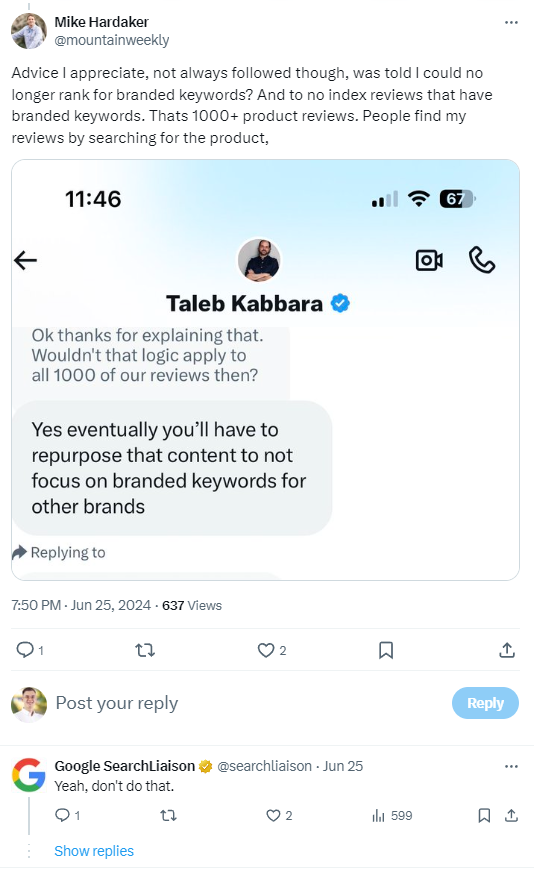The image size is (534, 871).
Task: View analytics showing 599 views on reply
Action: pos(392,815)
